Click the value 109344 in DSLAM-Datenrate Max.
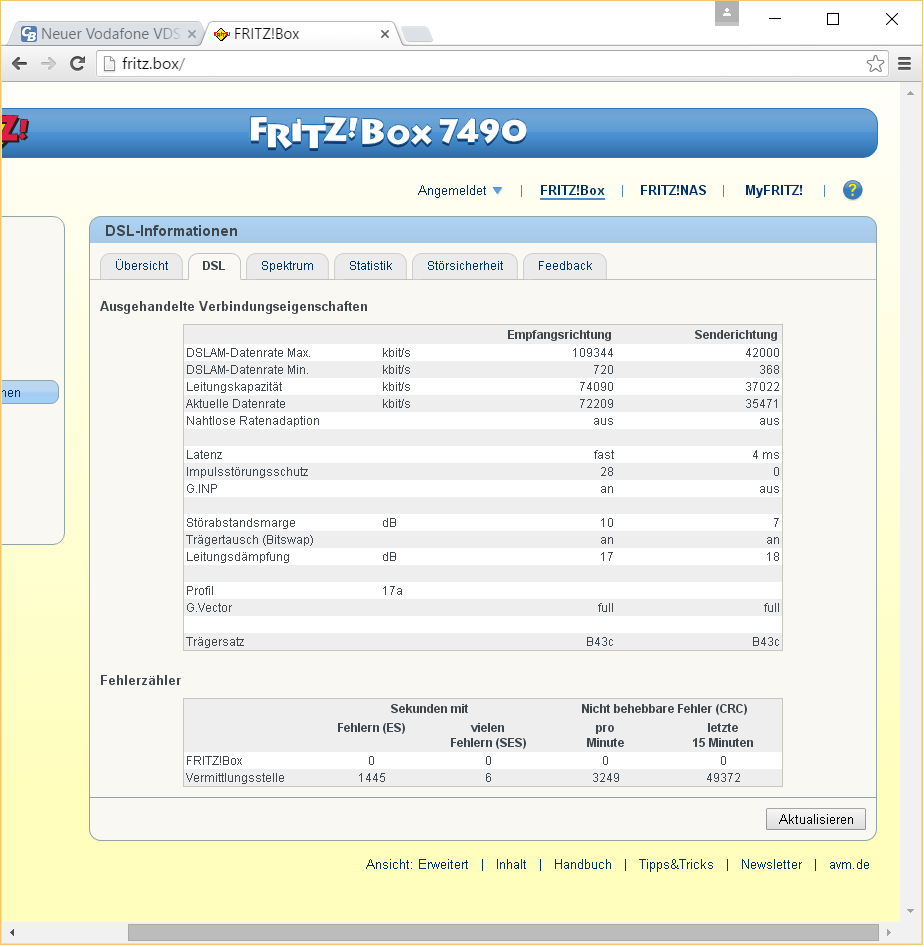Viewport: 924px width, 947px height. coord(592,353)
